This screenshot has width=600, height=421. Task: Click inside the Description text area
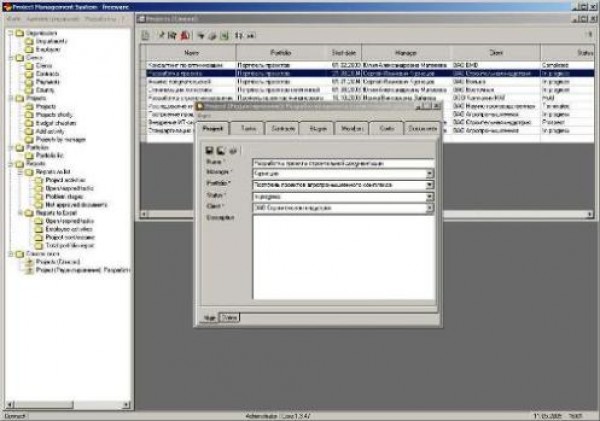(x=344, y=257)
